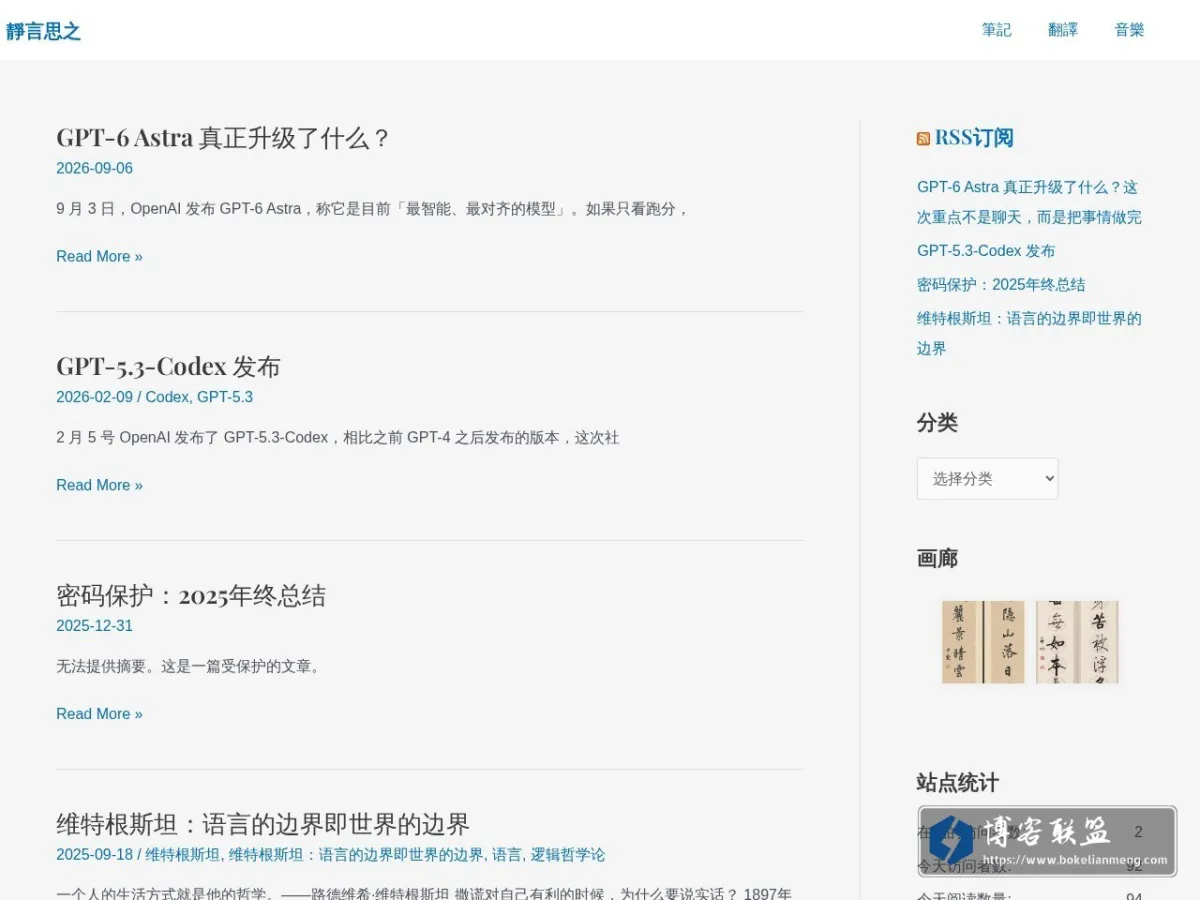Open sidebar RSS item 维特根斯坦：语言的边界即世界的边界
The width and height of the screenshot is (1200, 900).
click(x=1029, y=333)
